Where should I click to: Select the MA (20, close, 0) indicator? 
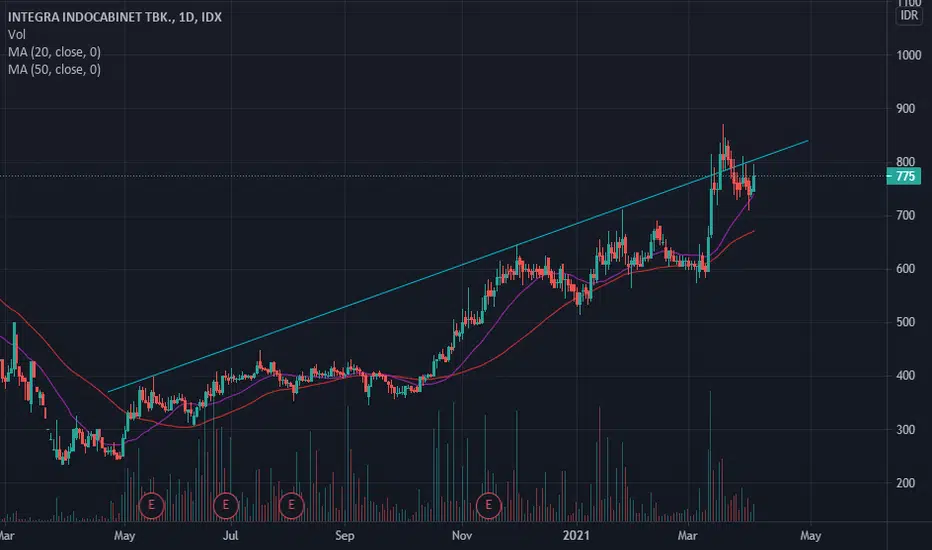click(x=54, y=52)
